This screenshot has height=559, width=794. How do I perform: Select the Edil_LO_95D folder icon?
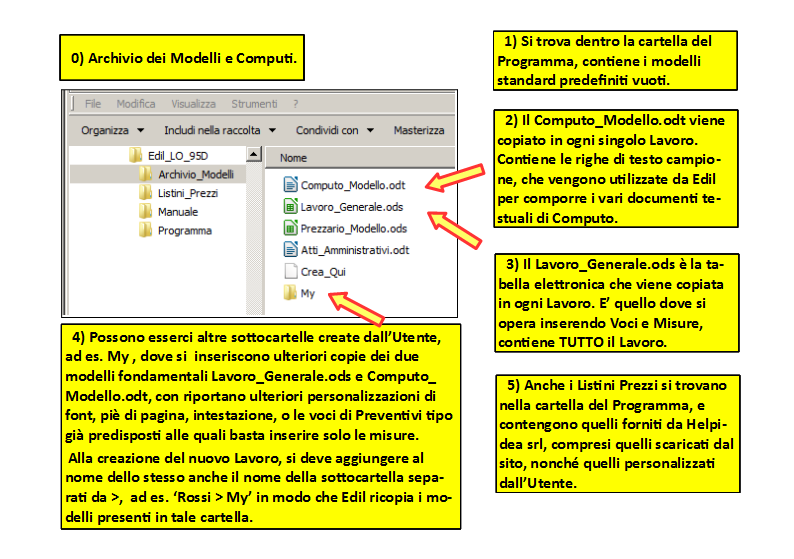point(135,155)
